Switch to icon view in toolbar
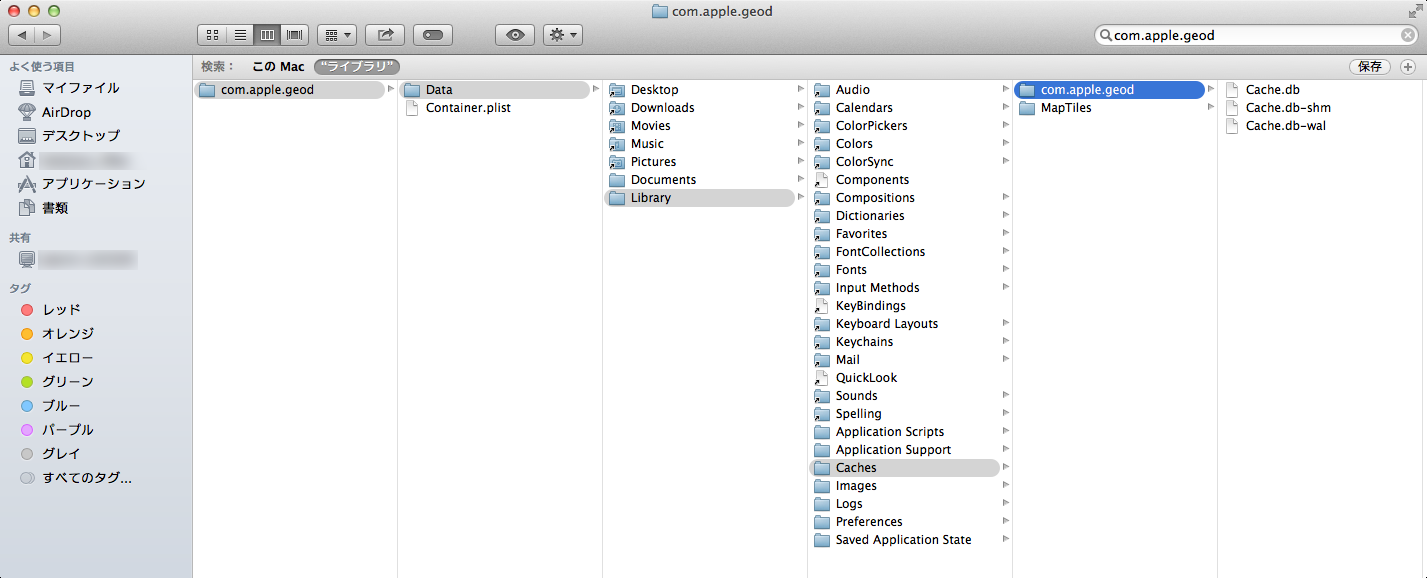The height and width of the screenshot is (578, 1427). (x=212, y=35)
